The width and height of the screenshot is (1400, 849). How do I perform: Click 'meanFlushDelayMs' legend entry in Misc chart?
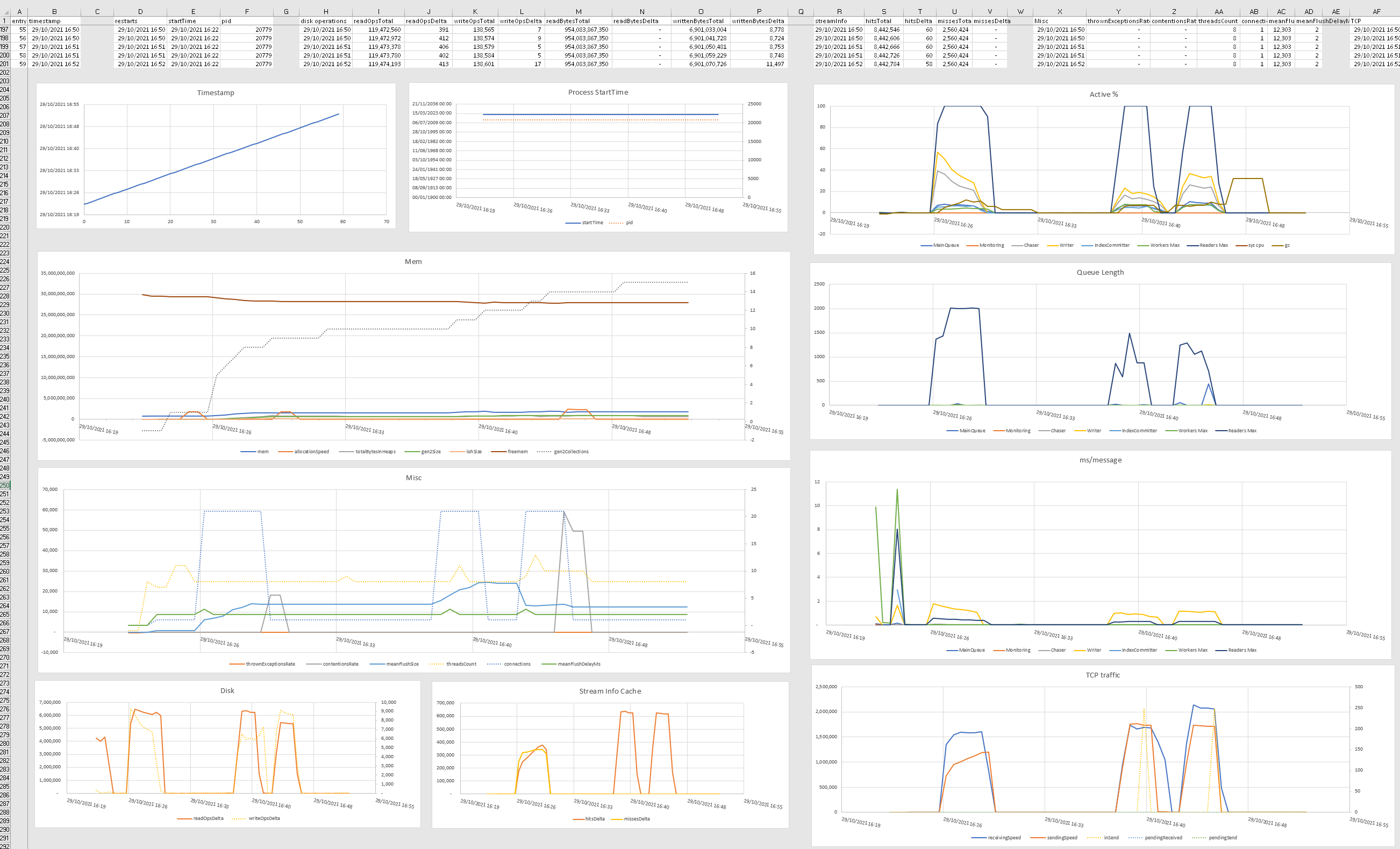click(x=571, y=663)
